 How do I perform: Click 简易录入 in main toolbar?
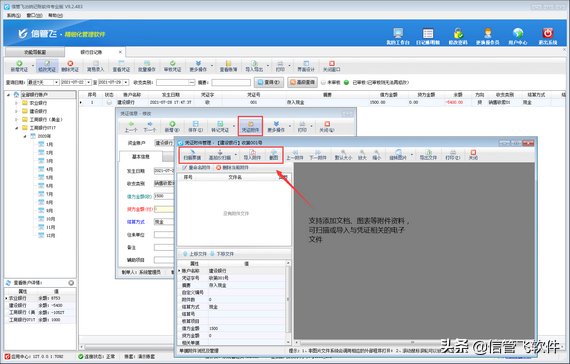tap(95, 66)
